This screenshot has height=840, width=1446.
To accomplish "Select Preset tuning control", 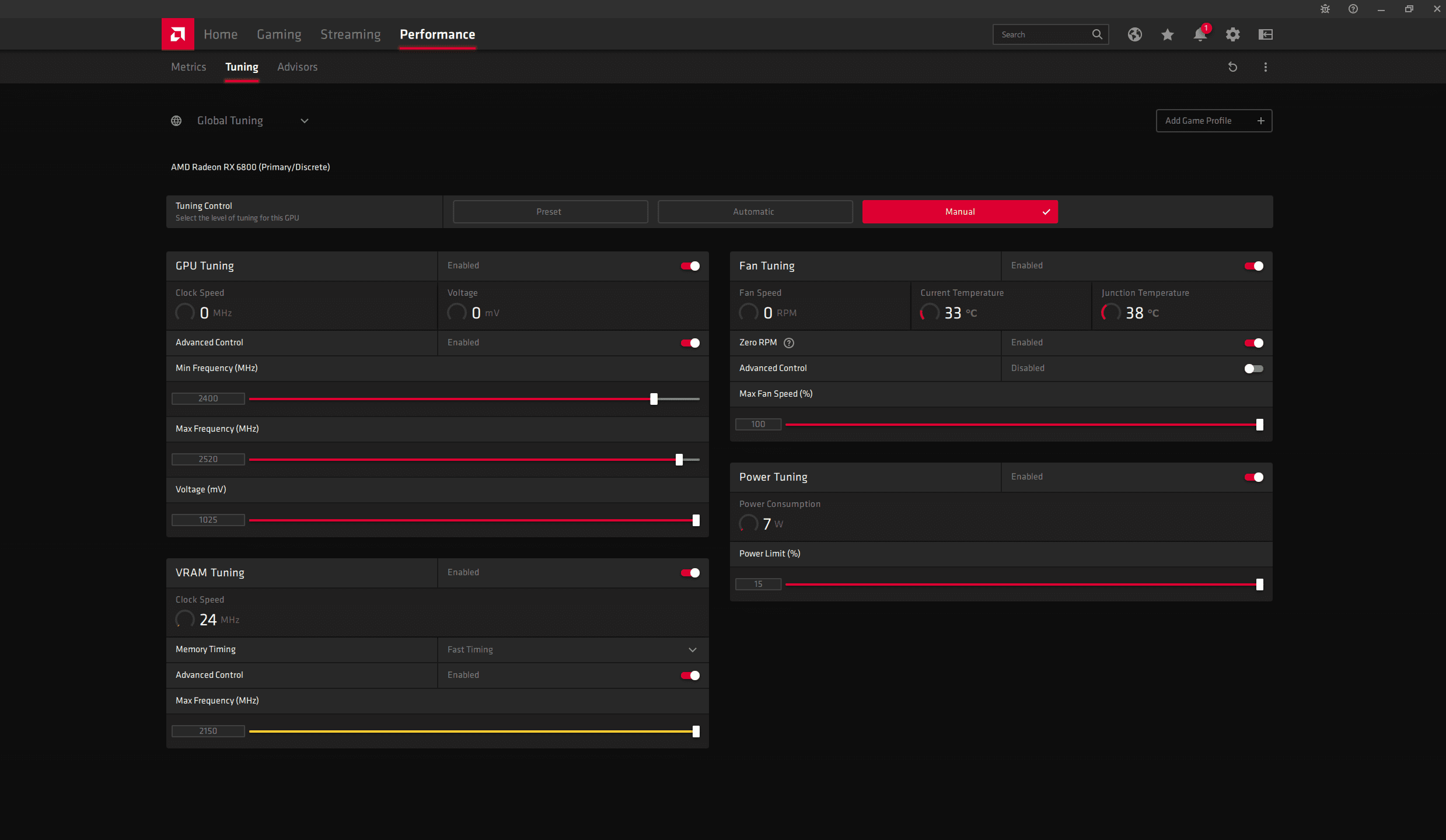I will (550, 212).
